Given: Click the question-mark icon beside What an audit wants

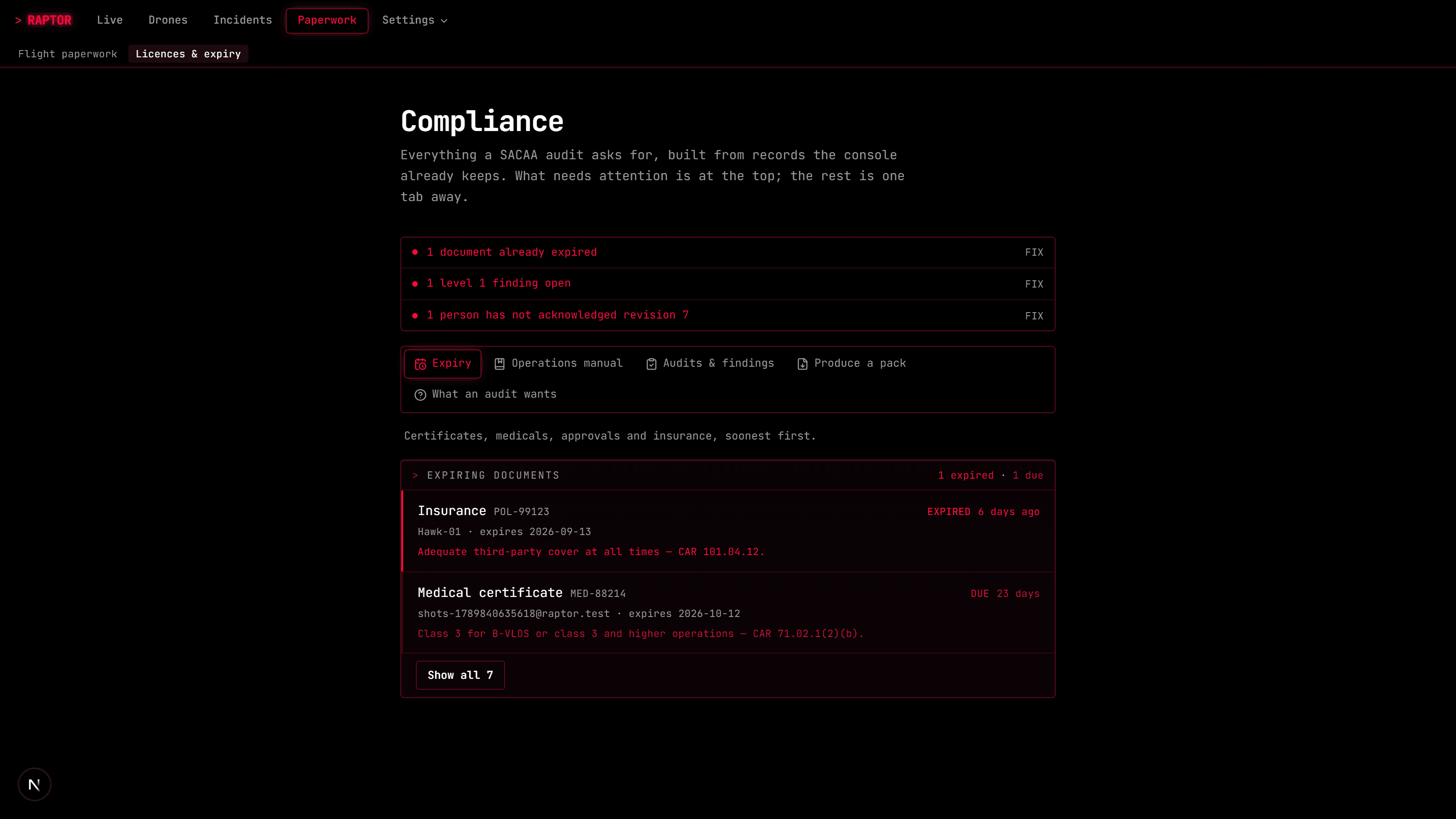Looking at the screenshot, I should point(420,394).
